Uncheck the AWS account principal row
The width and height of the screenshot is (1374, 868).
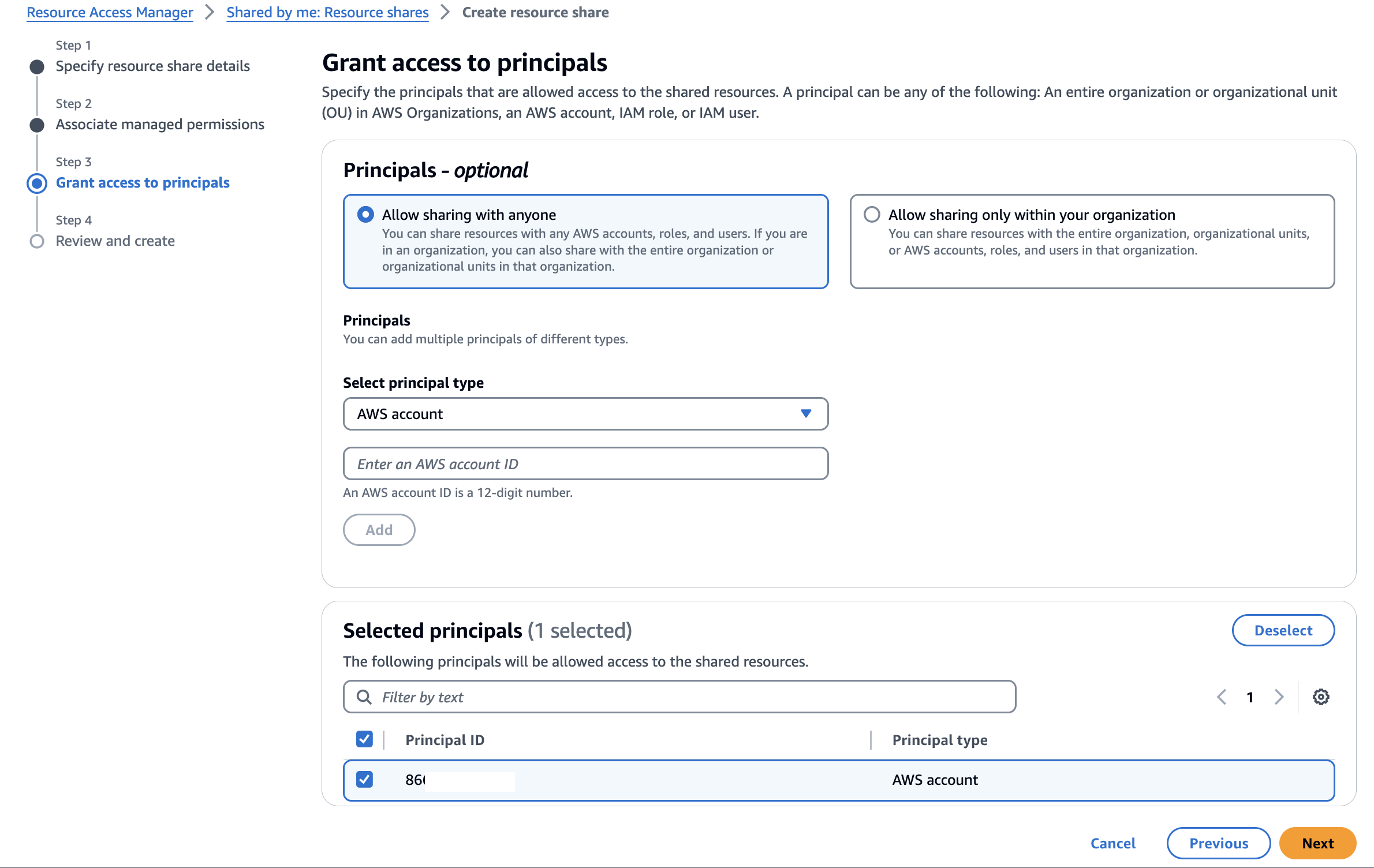click(x=364, y=780)
